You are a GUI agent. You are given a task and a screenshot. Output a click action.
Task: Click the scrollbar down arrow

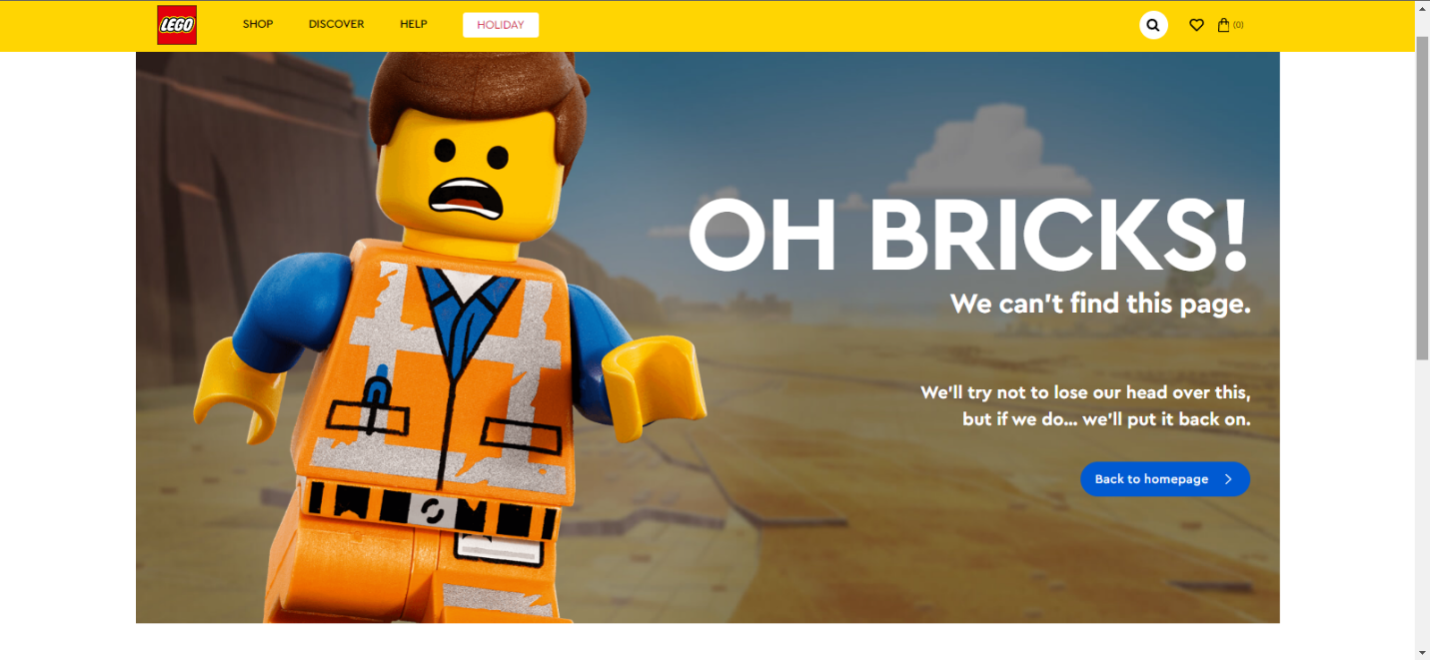[x=1422, y=652]
